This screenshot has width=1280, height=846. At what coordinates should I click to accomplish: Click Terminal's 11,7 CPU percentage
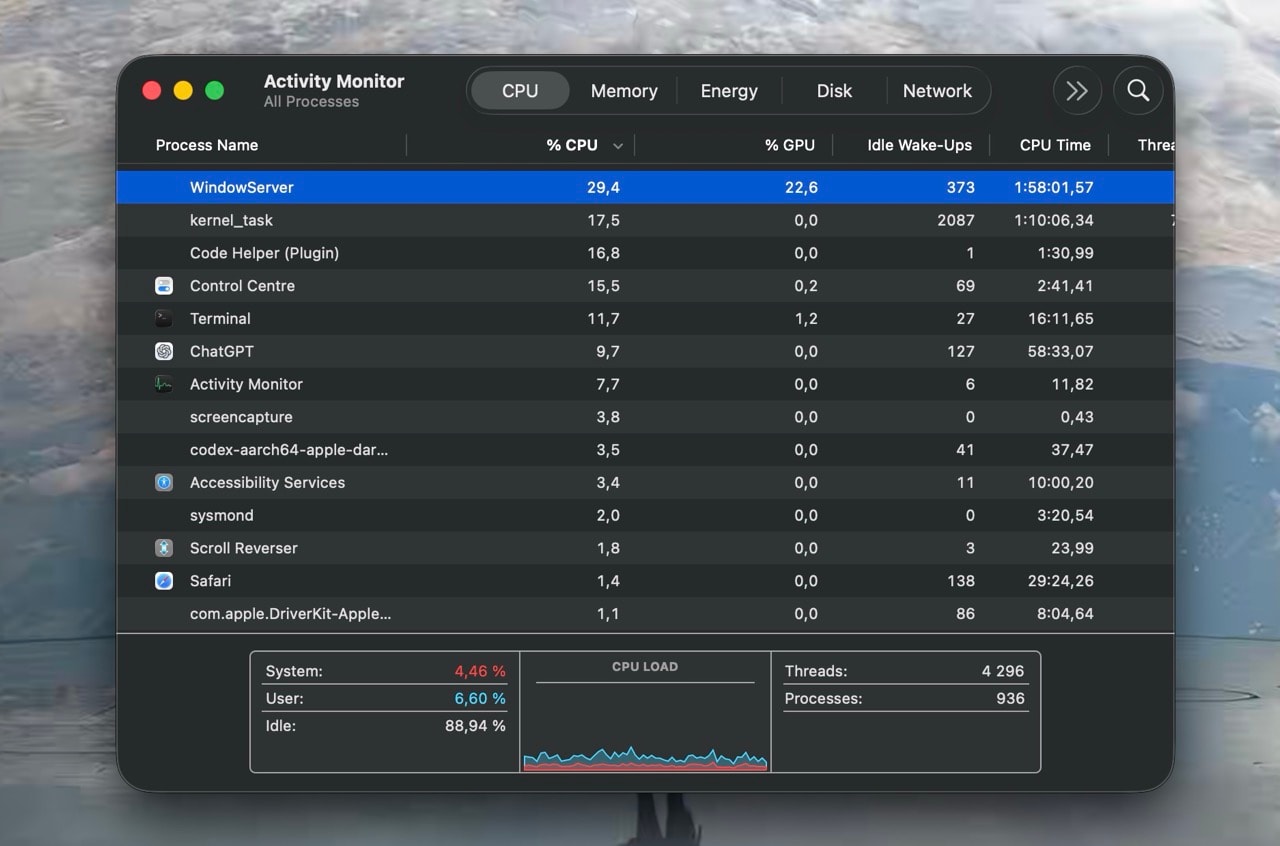[x=603, y=318]
